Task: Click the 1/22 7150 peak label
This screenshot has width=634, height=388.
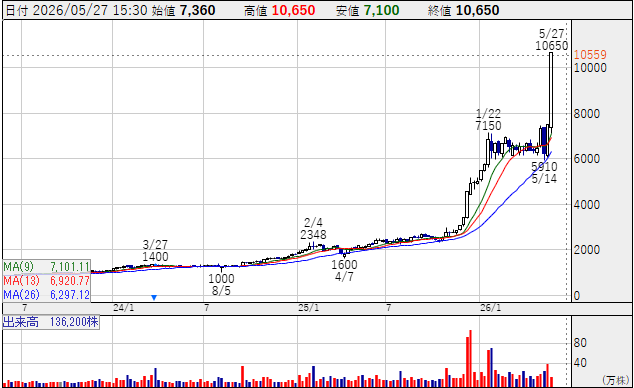Action: [x=488, y=120]
